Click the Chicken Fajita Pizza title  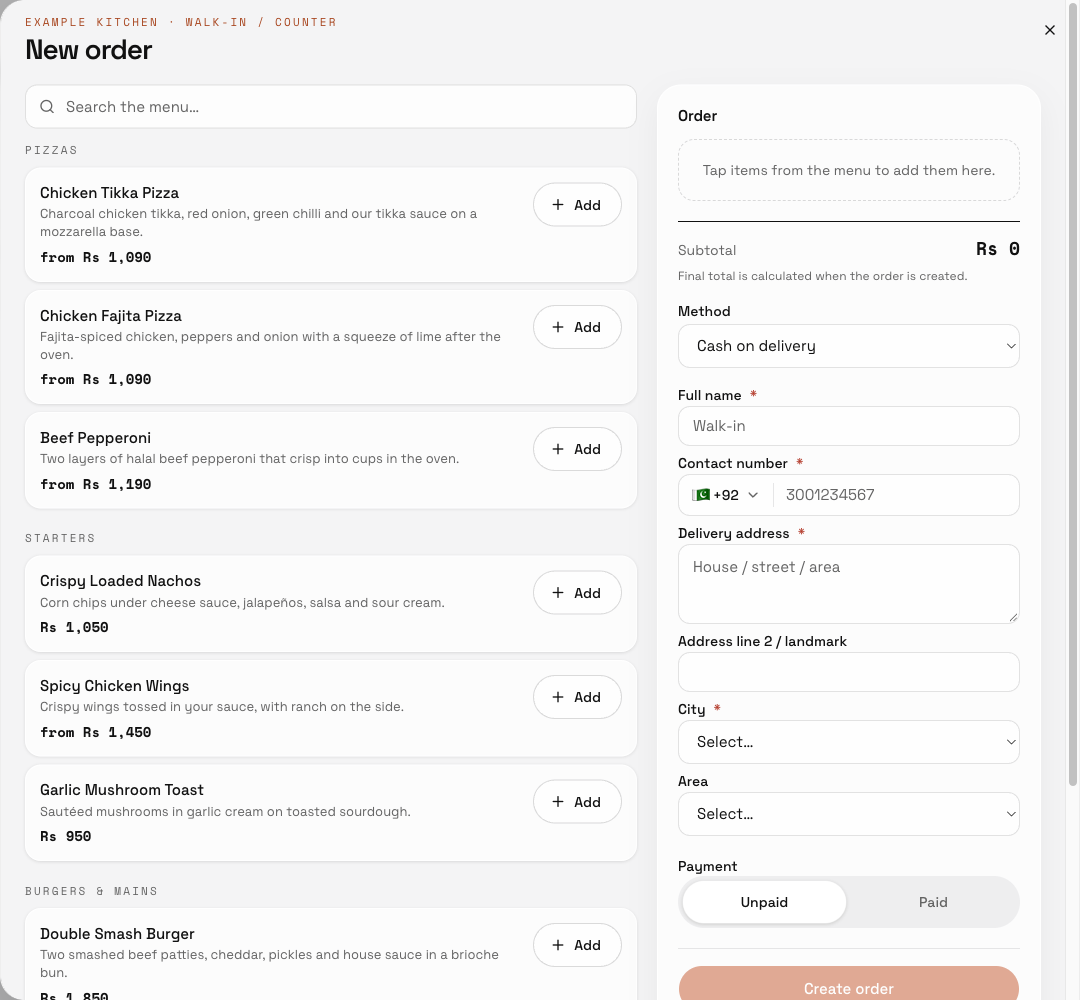[x=111, y=316]
